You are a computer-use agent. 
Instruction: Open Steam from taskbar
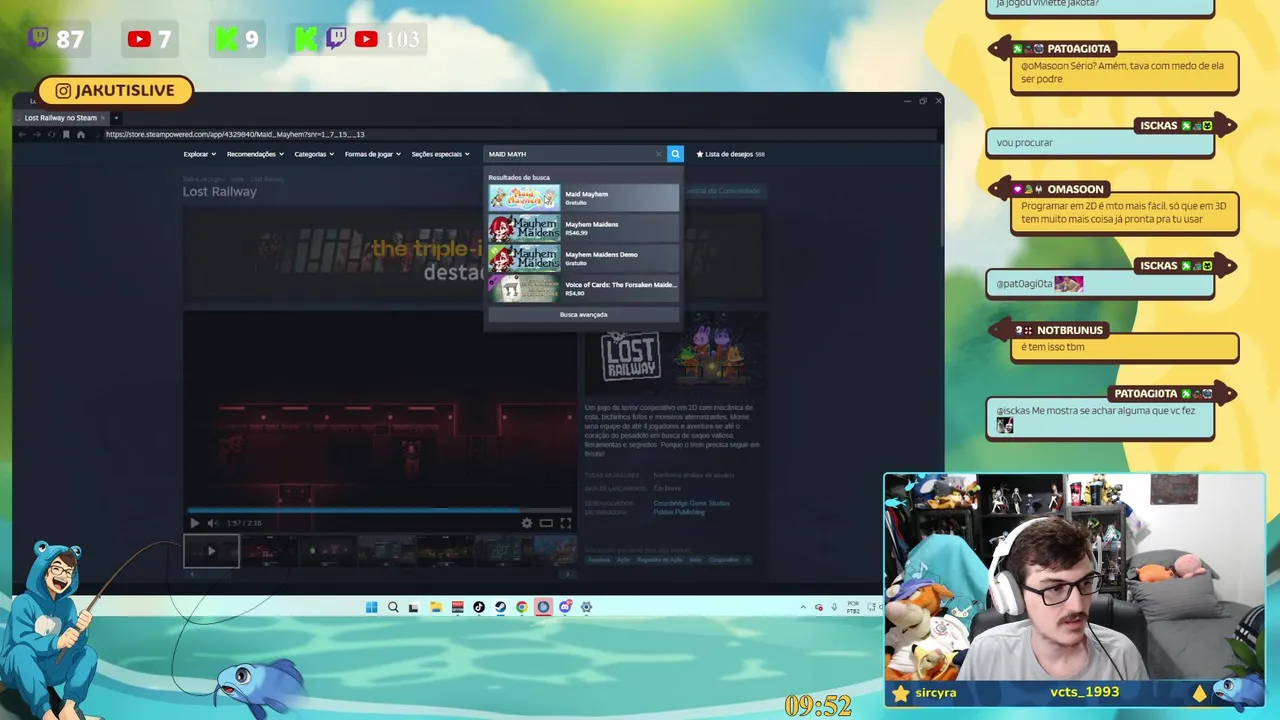click(x=501, y=607)
